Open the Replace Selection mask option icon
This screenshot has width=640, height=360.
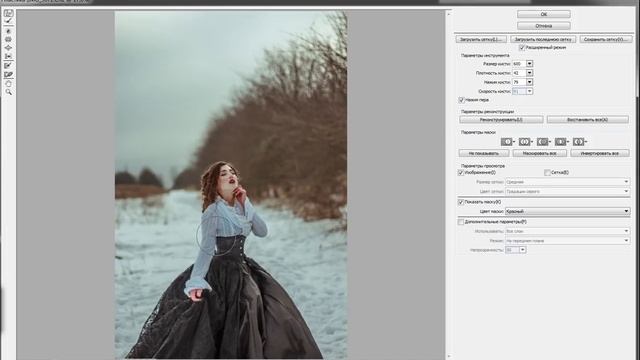507,142
